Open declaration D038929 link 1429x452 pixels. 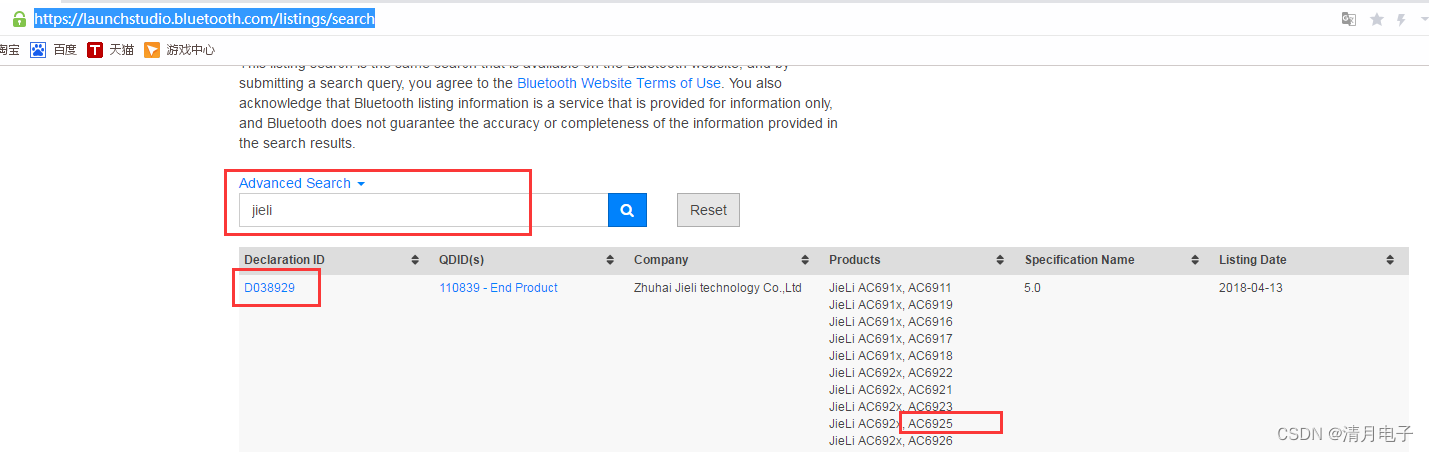(x=269, y=288)
